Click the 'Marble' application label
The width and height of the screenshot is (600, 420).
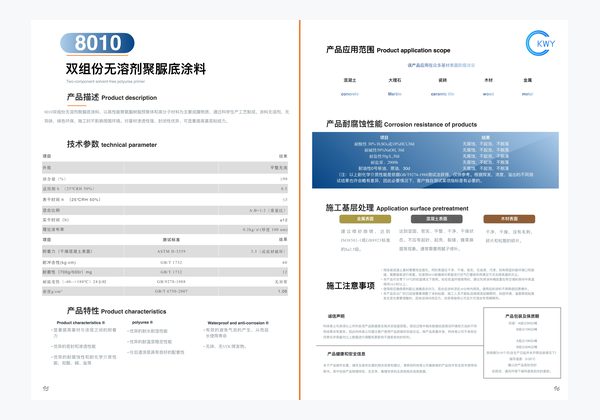(395, 94)
